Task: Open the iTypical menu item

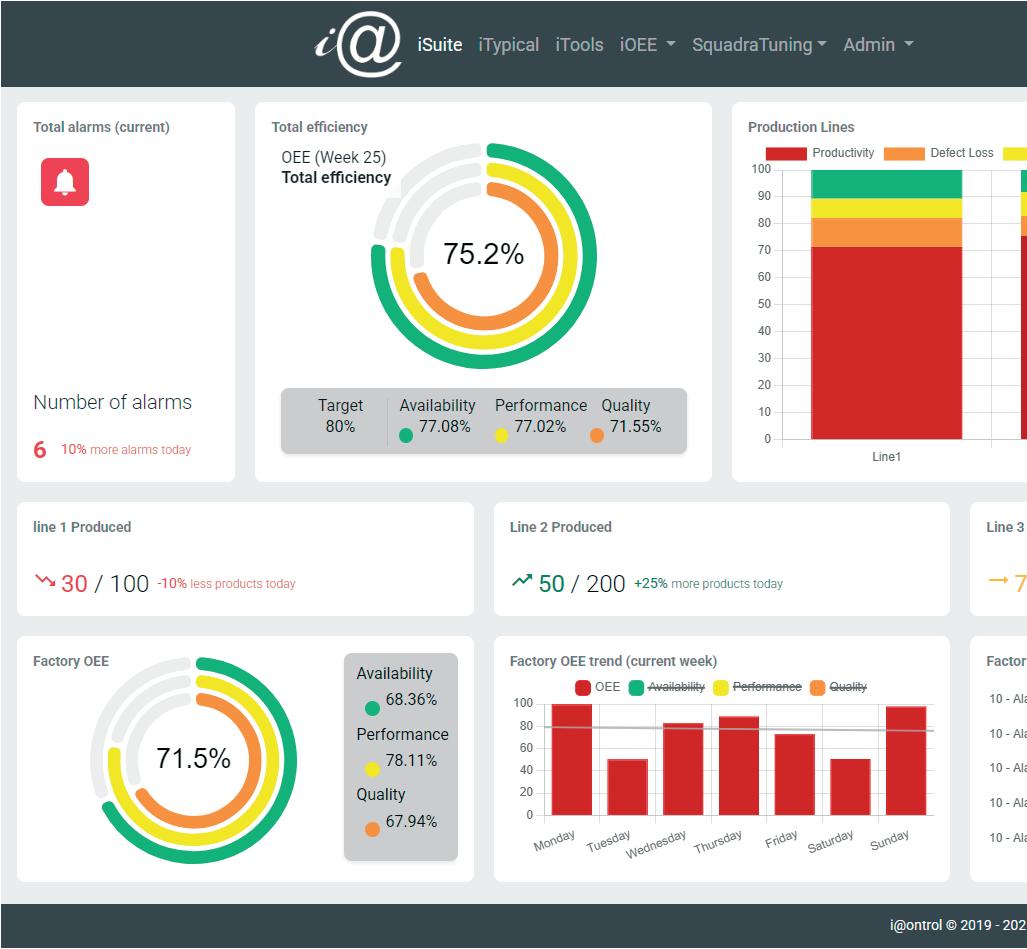Action: point(509,45)
